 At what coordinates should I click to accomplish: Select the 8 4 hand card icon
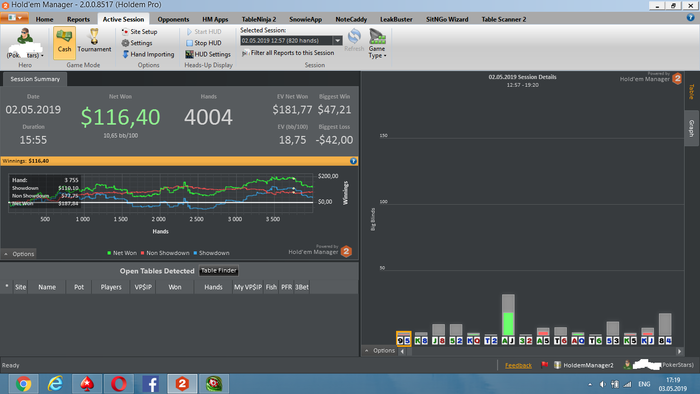click(665, 340)
